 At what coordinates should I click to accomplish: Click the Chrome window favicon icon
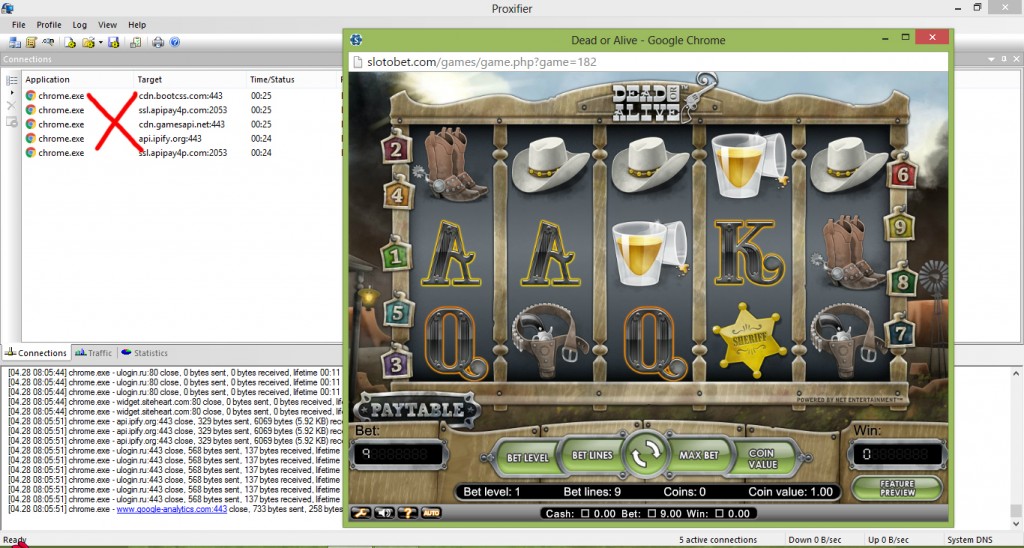[x=356, y=40]
